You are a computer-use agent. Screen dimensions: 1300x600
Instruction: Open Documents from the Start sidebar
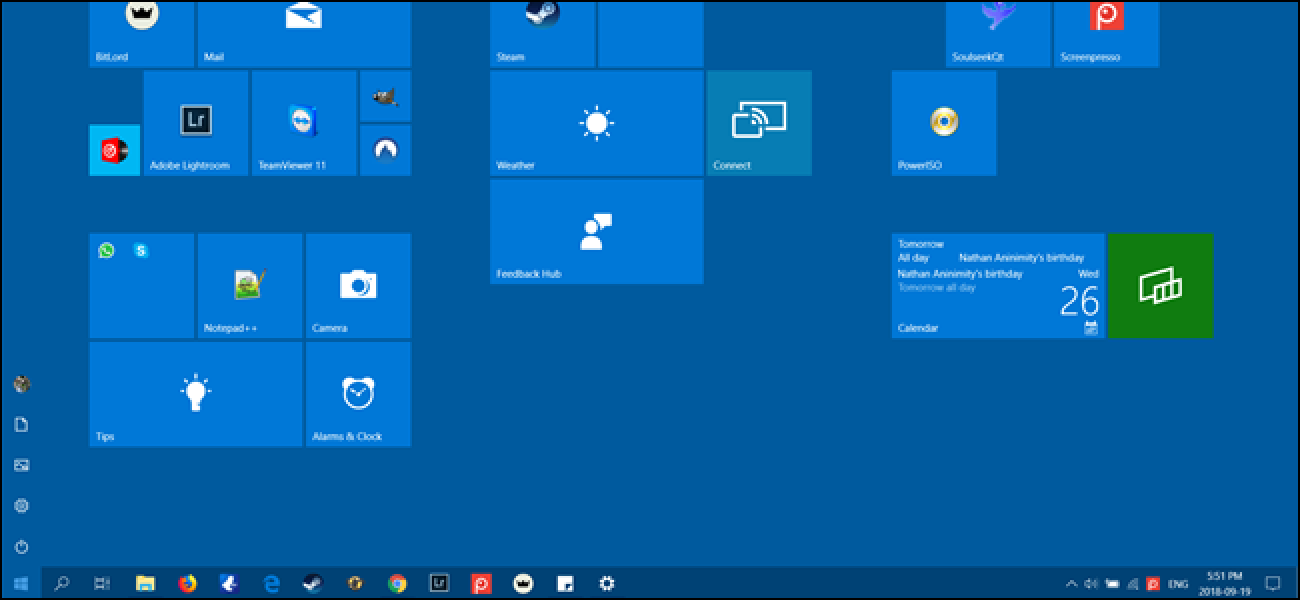click(x=21, y=425)
